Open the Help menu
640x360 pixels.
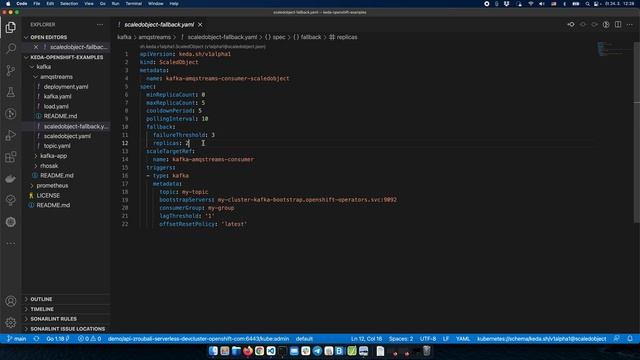click(x=174, y=4)
